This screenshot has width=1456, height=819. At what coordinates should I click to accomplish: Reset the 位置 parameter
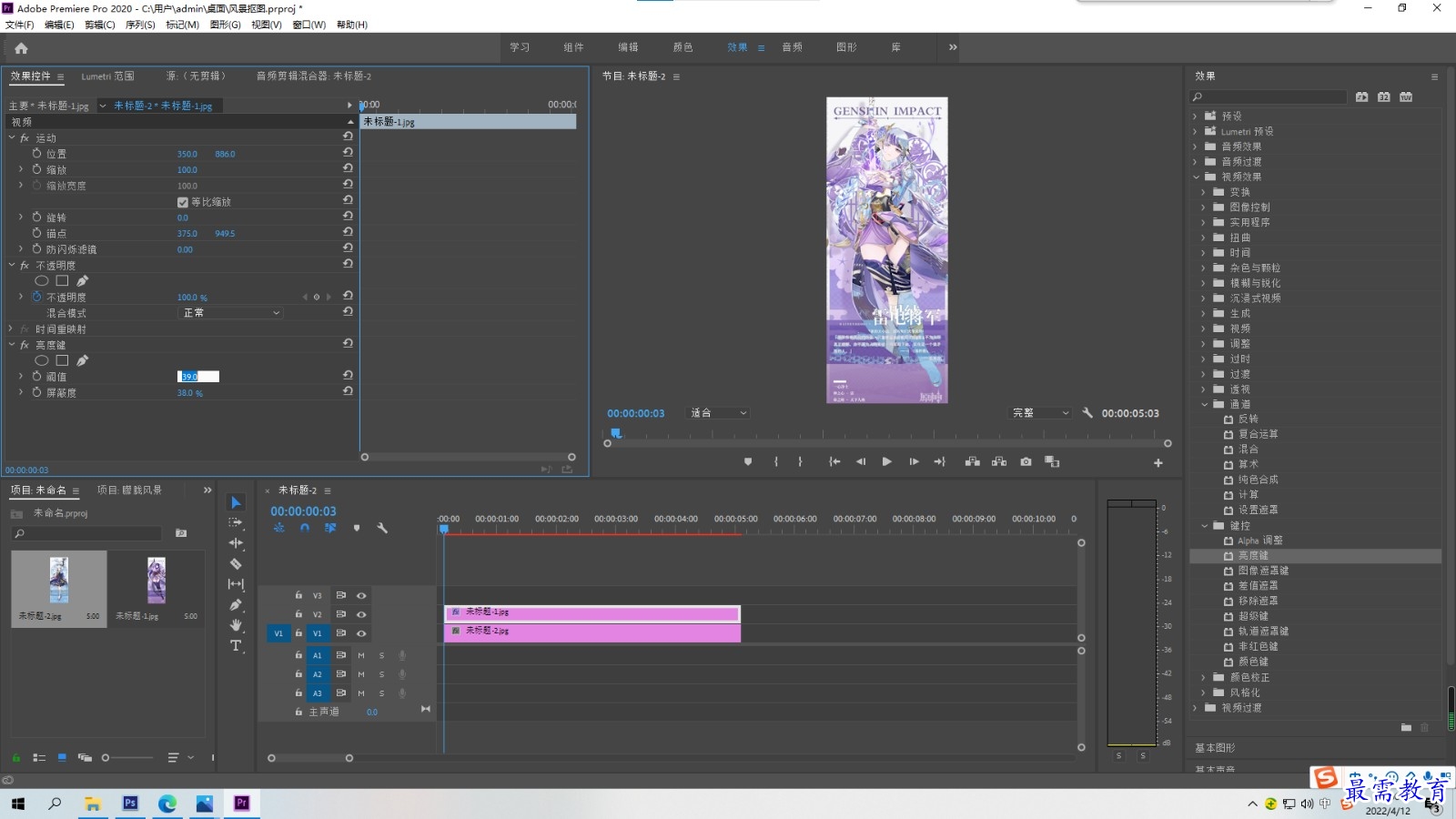(348, 153)
